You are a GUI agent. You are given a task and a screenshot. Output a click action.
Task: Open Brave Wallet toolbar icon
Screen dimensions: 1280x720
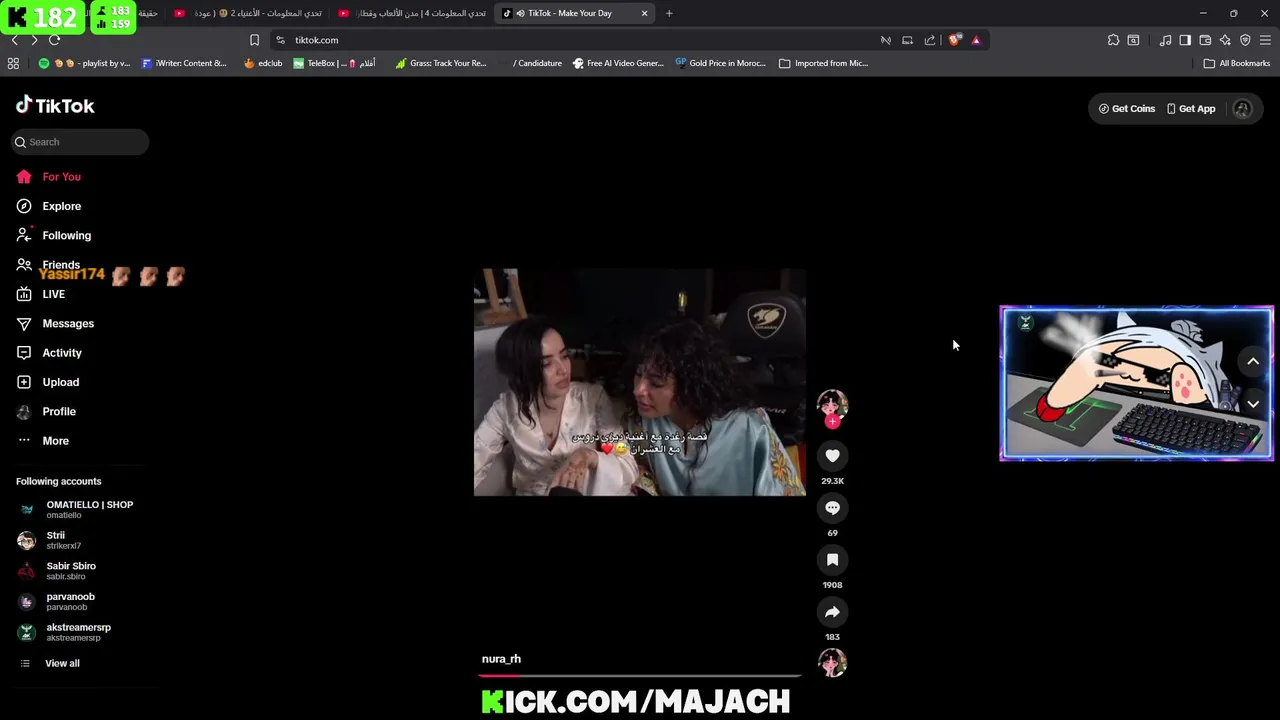point(1205,40)
